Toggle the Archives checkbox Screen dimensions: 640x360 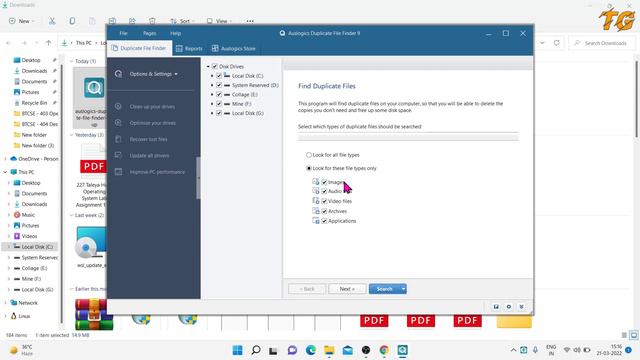(x=324, y=211)
